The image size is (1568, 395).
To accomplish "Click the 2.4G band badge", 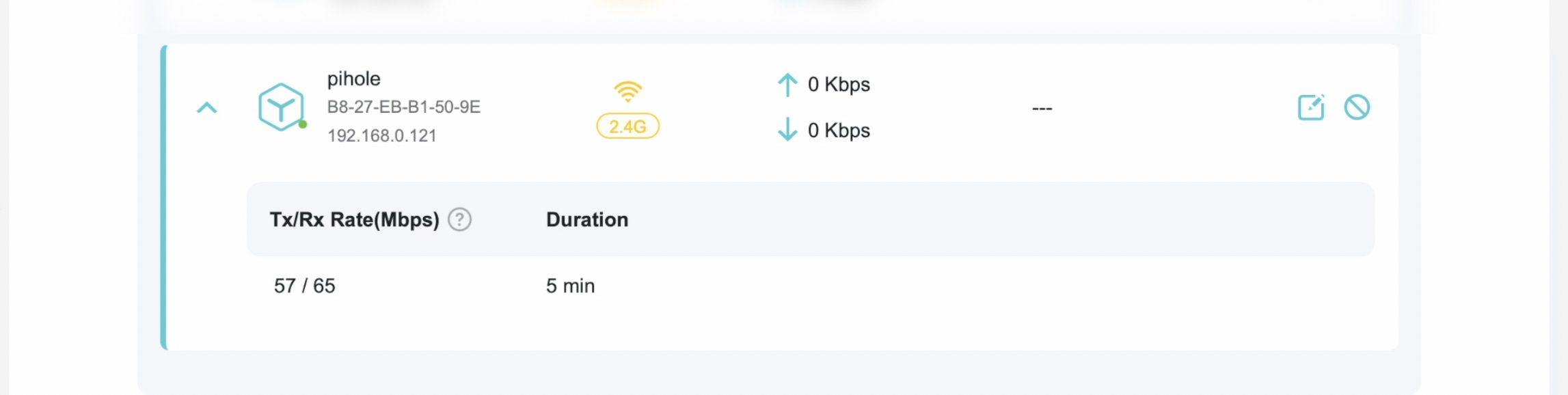I will click(x=627, y=126).
